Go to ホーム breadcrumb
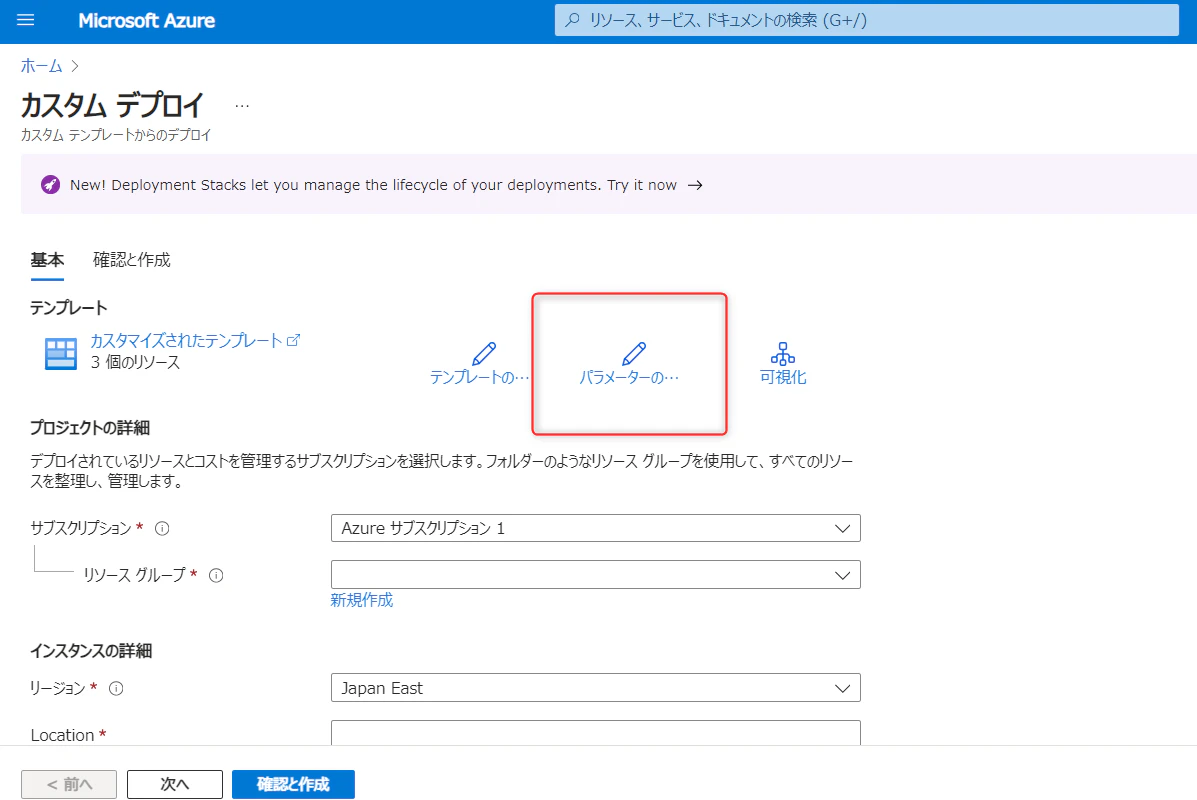Image resolution: width=1197 pixels, height=800 pixels. [x=41, y=66]
